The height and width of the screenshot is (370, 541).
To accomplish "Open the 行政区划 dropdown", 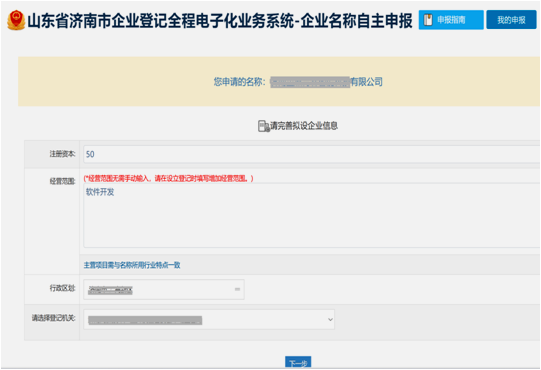I will click(164, 289).
